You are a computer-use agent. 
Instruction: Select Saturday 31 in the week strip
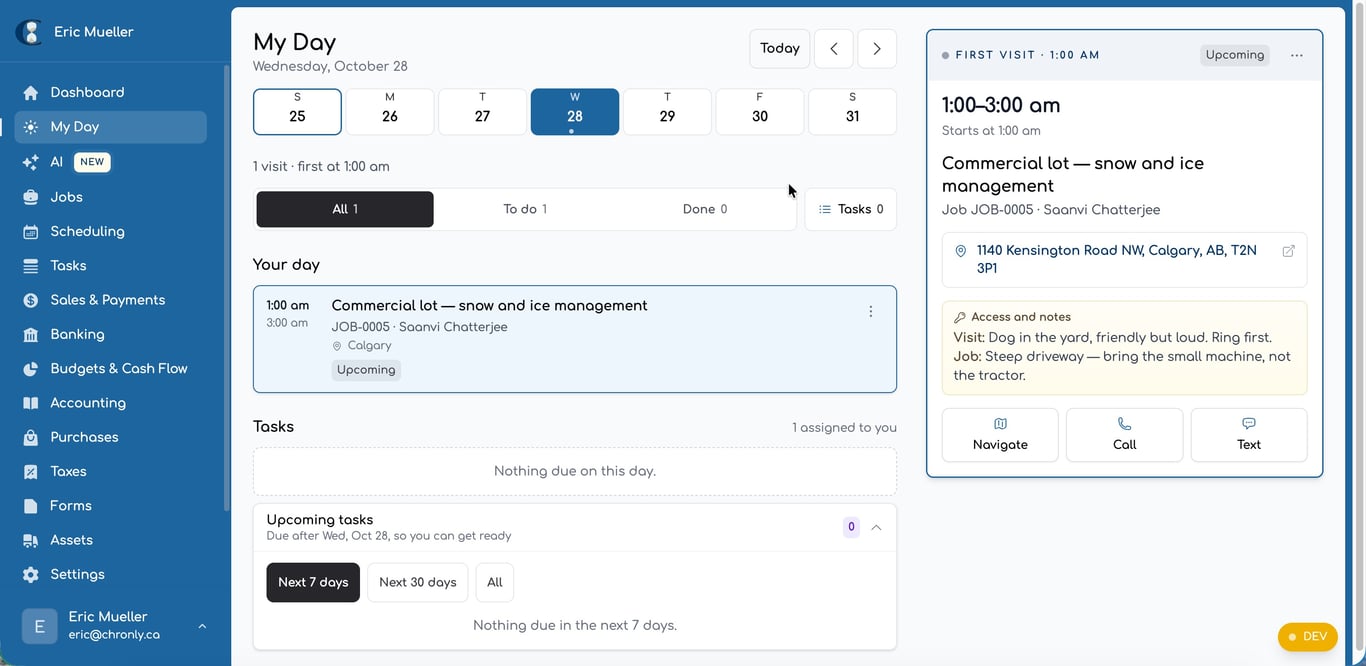[852, 112]
